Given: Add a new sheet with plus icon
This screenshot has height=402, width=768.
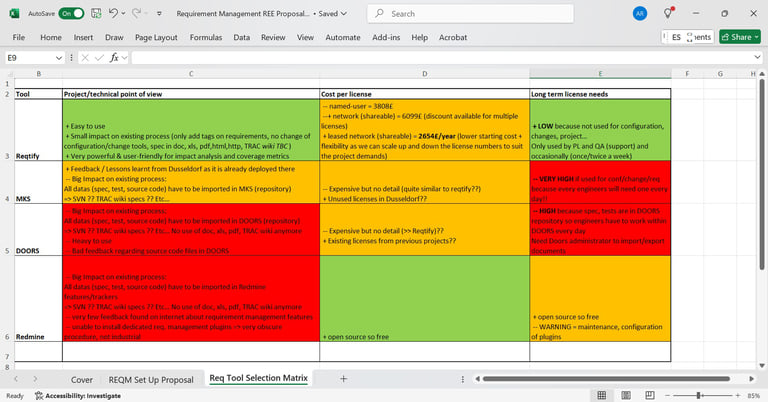Looking at the screenshot, I should tap(343, 378).
